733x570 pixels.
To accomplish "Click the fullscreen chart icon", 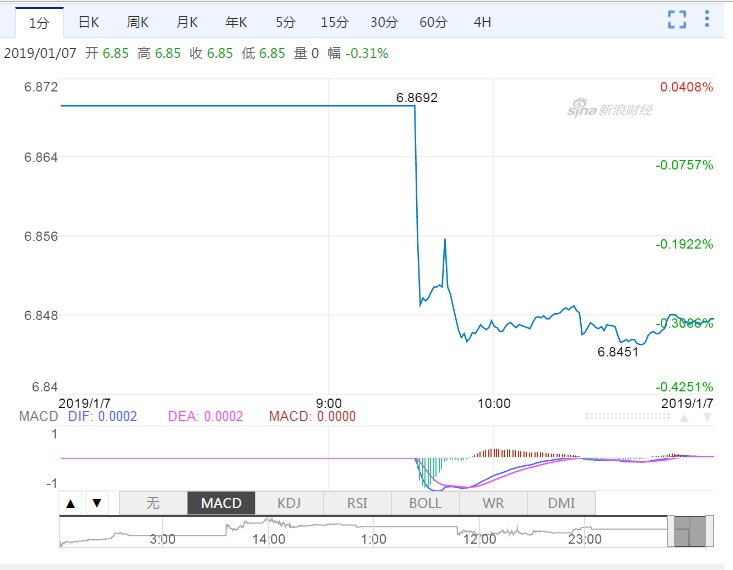I will coord(677,19).
